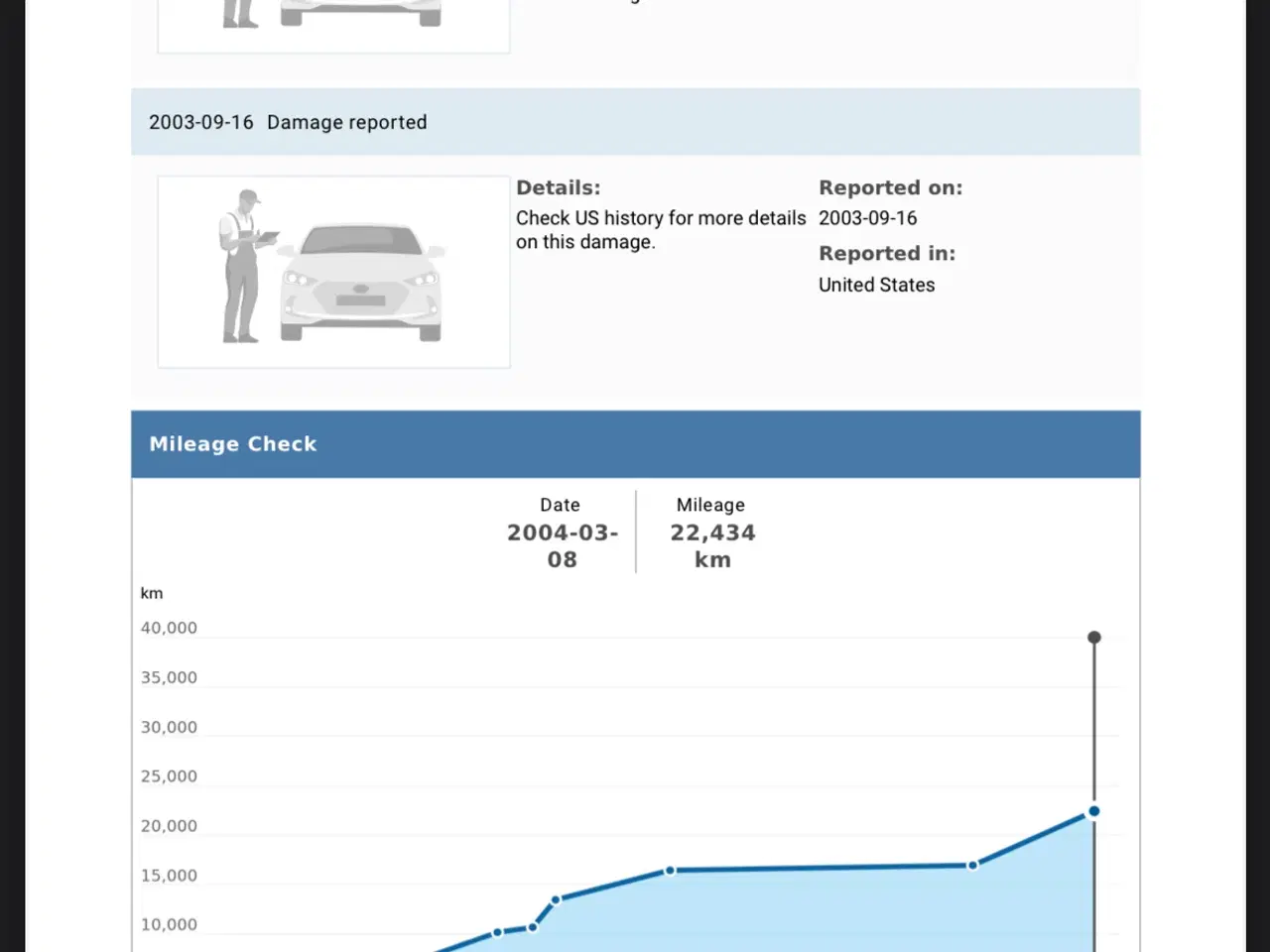Click the 2003-09-16 date under Reported on

[x=867, y=218]
